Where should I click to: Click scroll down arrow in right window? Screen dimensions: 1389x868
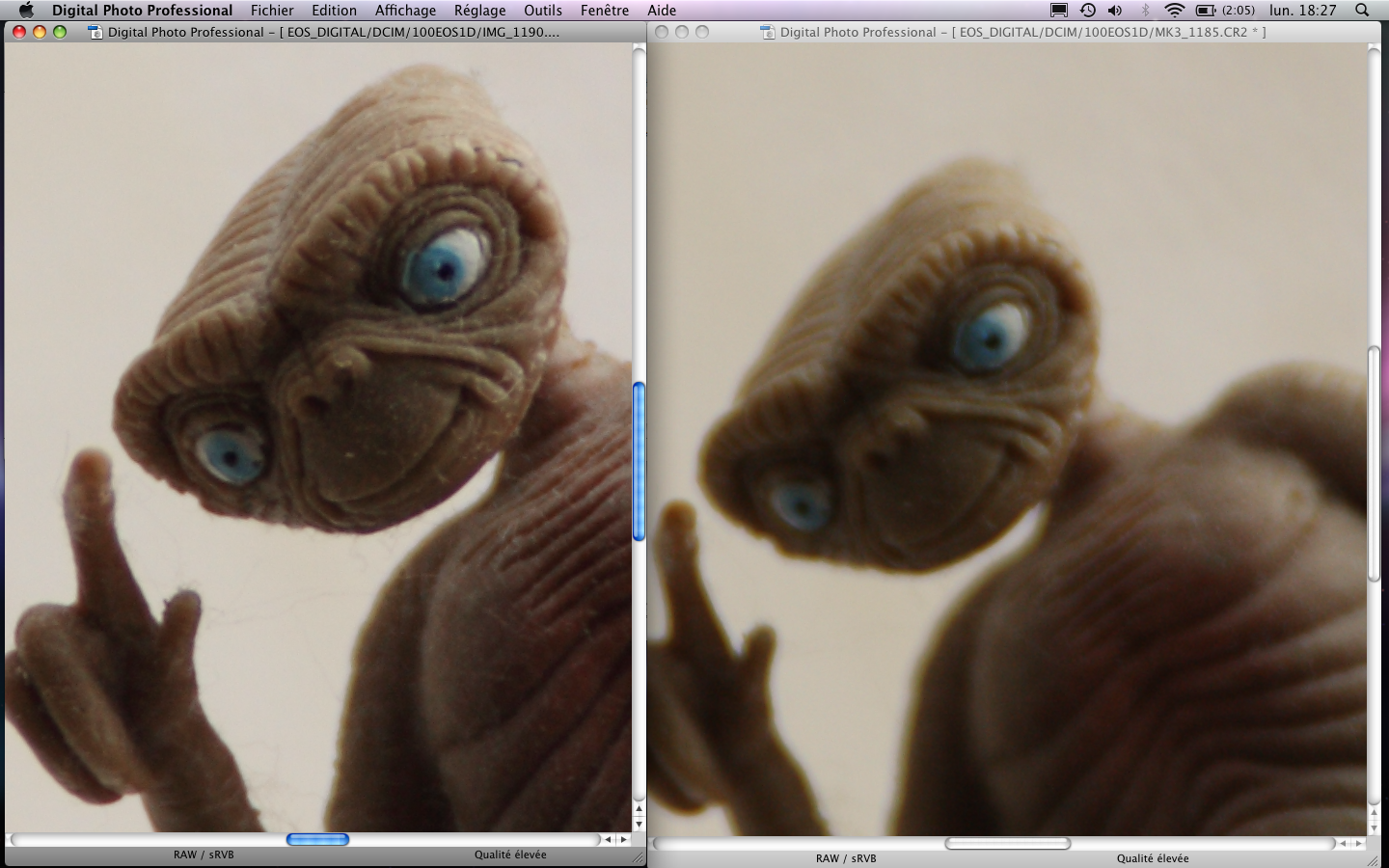(x=1374, y=828)
